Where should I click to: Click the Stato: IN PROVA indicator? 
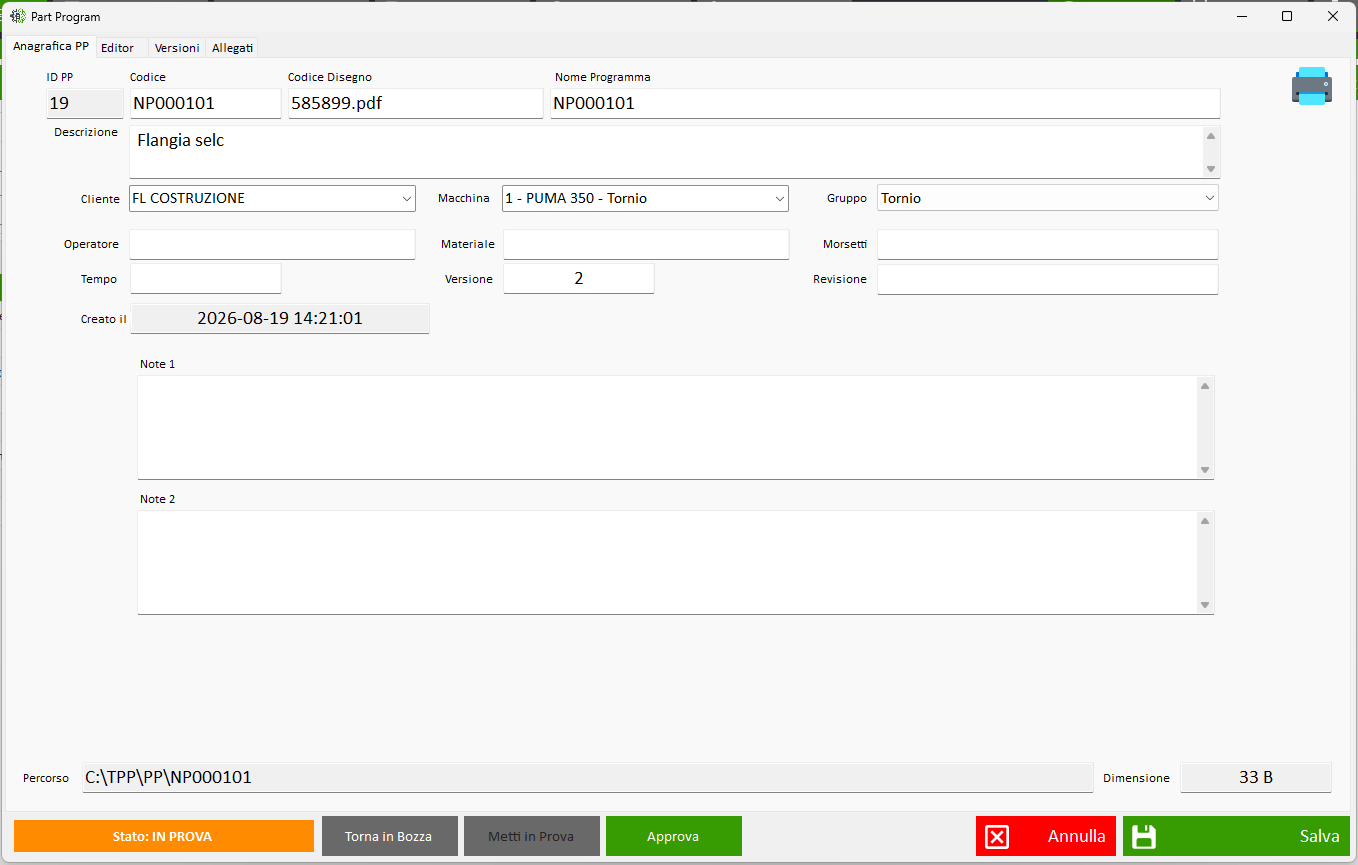[x=163, y=836]
